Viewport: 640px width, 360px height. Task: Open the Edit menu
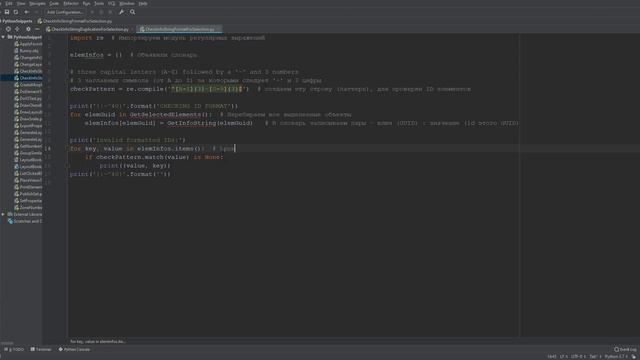point(9,3)
